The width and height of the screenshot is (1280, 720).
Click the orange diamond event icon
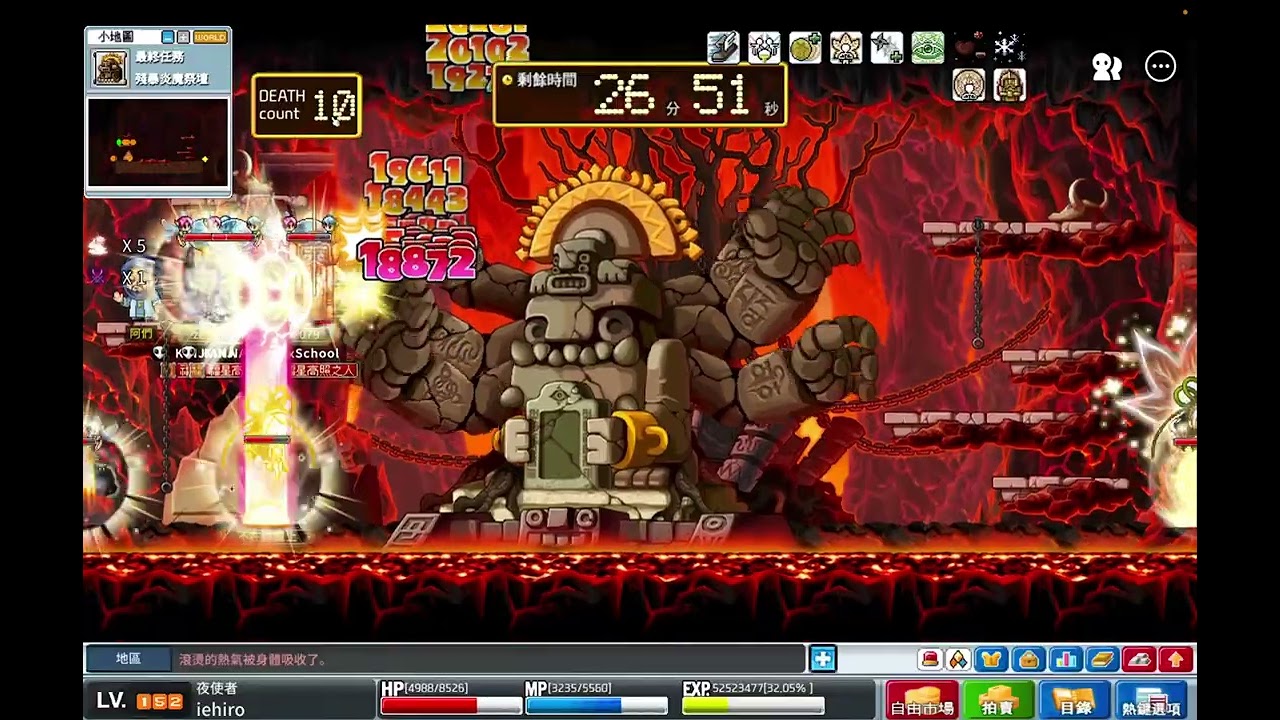[958, 659]
